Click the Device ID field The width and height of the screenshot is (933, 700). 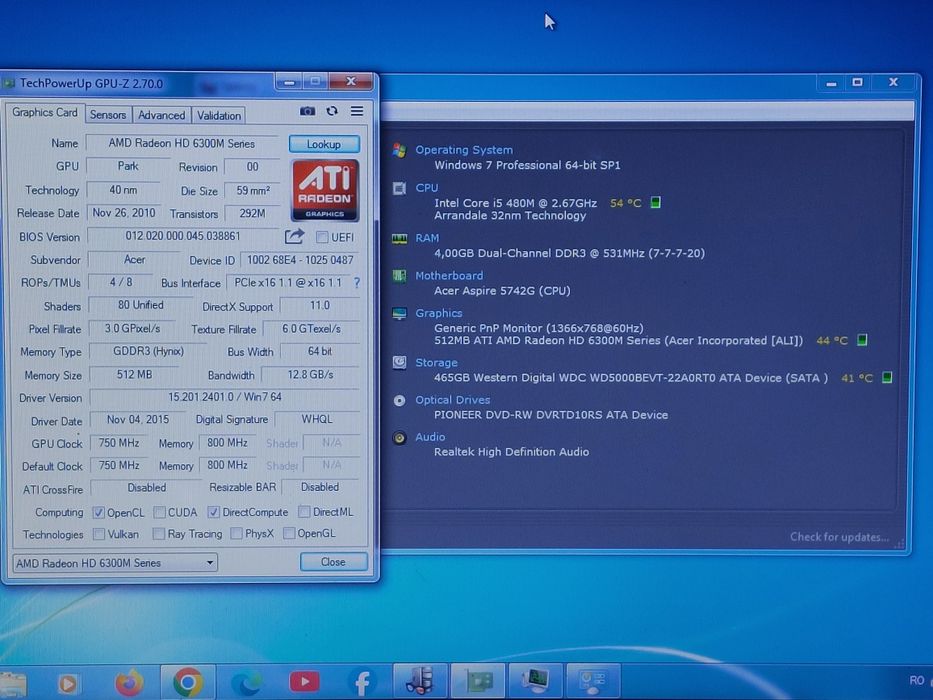300,260
